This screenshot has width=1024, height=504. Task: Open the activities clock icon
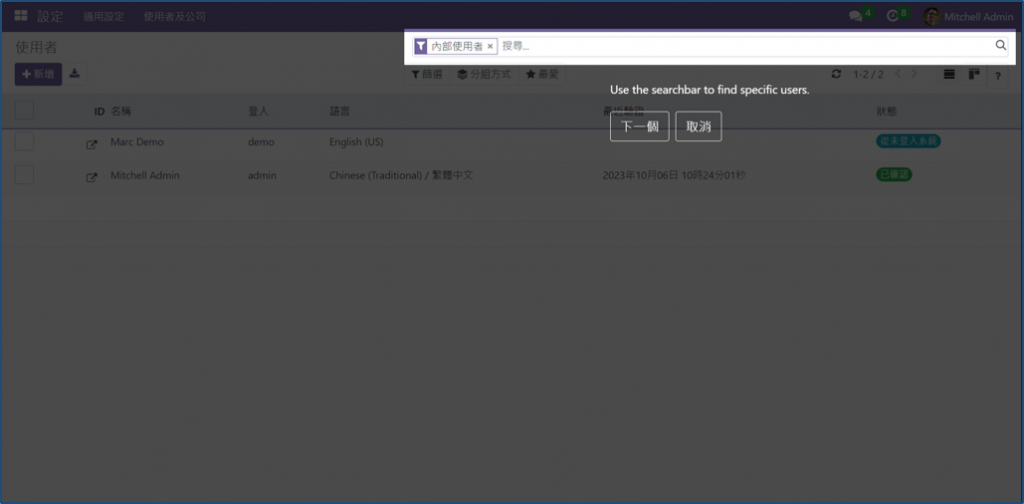[x=893, y=16]
